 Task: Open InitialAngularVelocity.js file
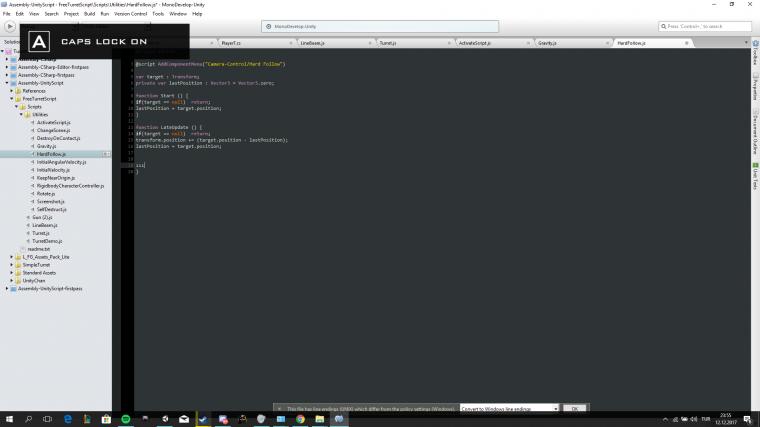[62, 162]
